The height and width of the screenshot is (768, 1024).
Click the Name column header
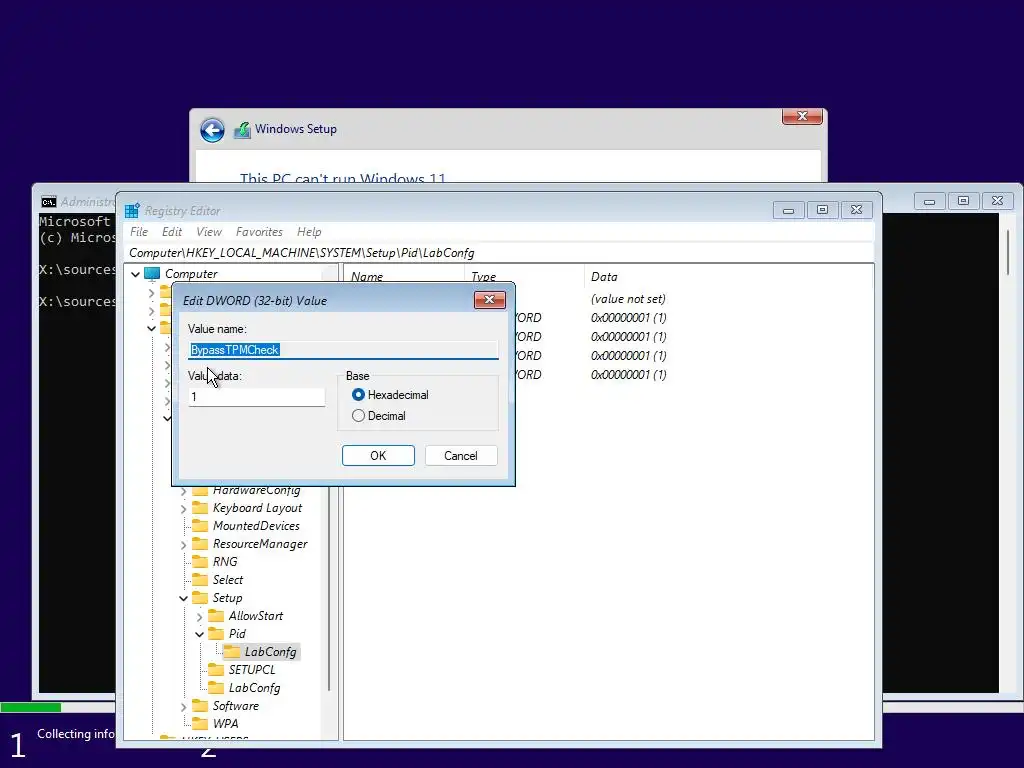pyautogui.click(x=404, y=276)
